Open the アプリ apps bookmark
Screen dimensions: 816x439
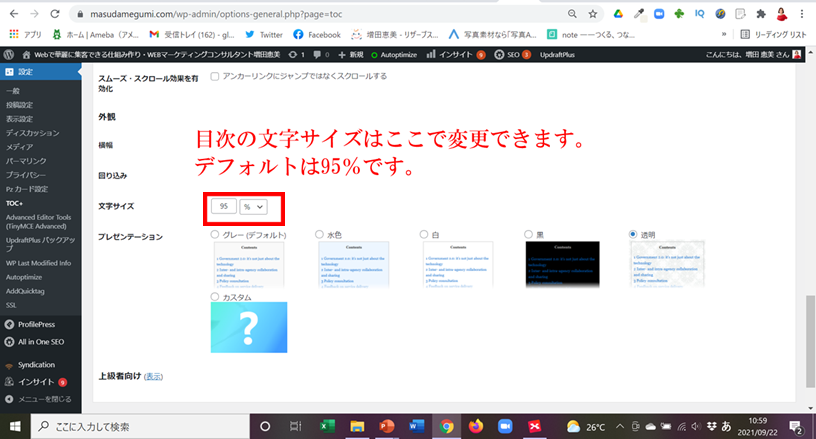[25, 34]
